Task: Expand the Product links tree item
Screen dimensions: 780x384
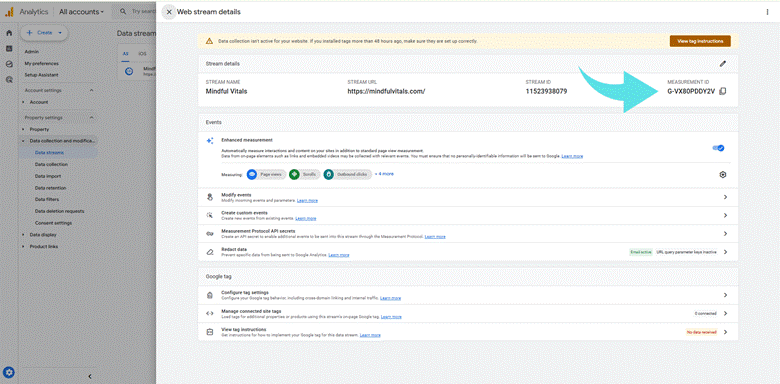Action: [x=23, y=247]
